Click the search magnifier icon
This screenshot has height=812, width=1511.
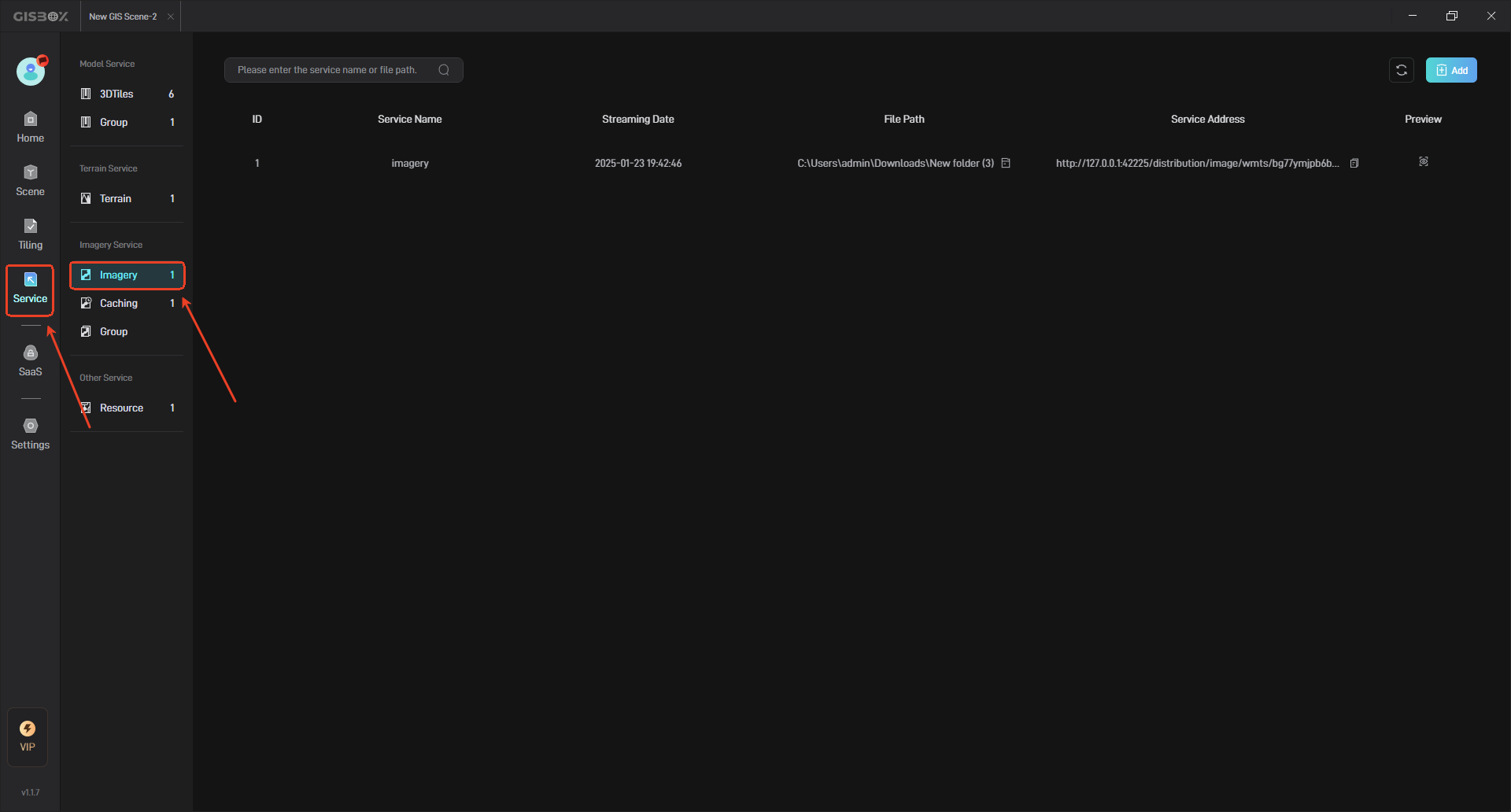[x=444, y=70]
